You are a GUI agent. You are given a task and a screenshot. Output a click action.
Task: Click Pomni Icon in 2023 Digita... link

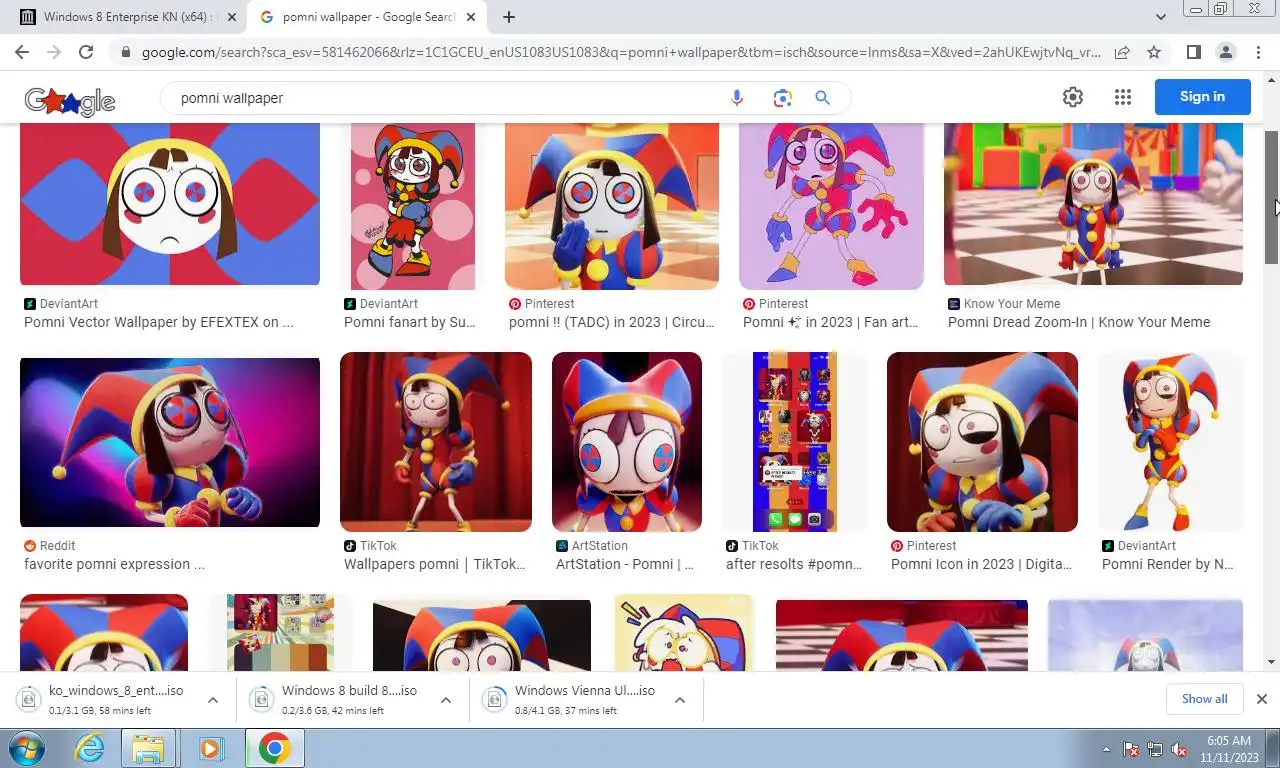981,564
